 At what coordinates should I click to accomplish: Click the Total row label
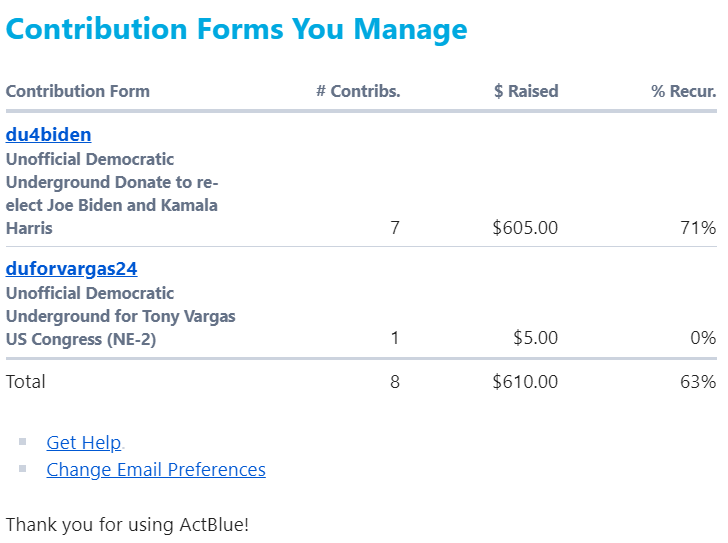pyautogui.click(x=26, y=381)
